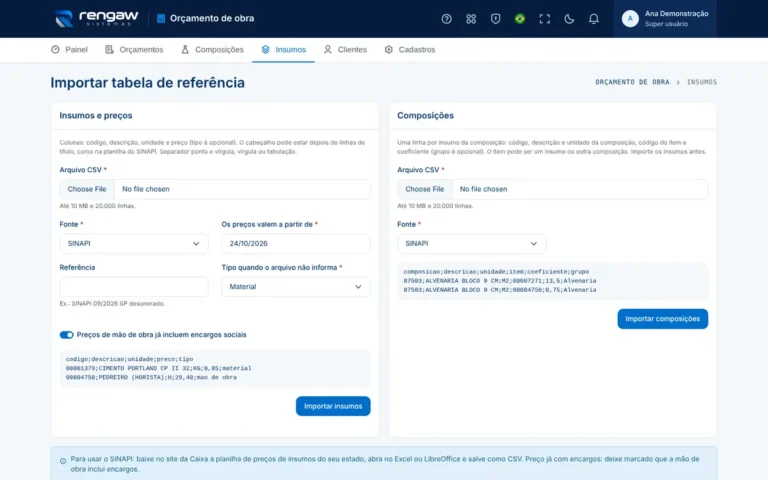Go to Painel tab
Screen dimensions: 768x480
69,49
